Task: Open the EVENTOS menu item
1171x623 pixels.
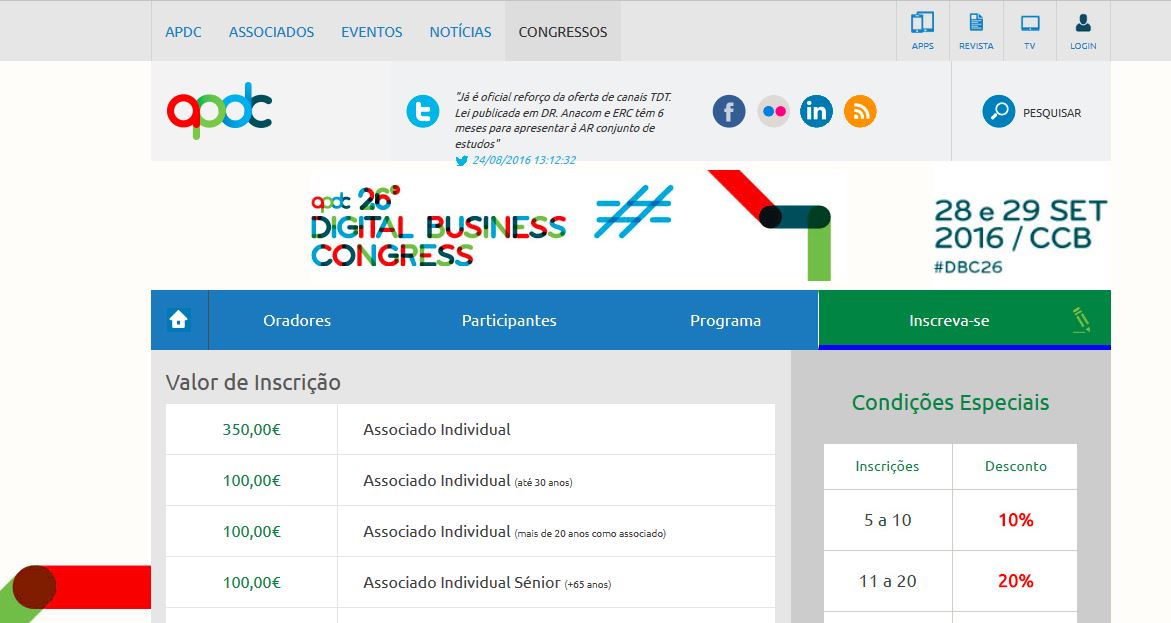Action: [371, 32]
